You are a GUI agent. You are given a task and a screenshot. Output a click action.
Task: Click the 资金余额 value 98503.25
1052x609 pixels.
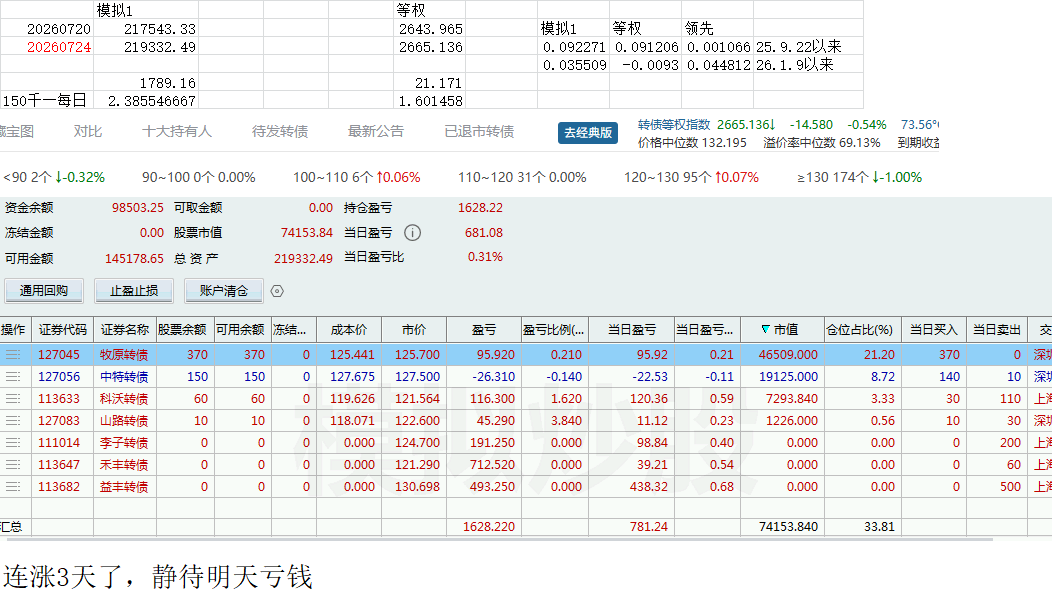tap(138, 208)
